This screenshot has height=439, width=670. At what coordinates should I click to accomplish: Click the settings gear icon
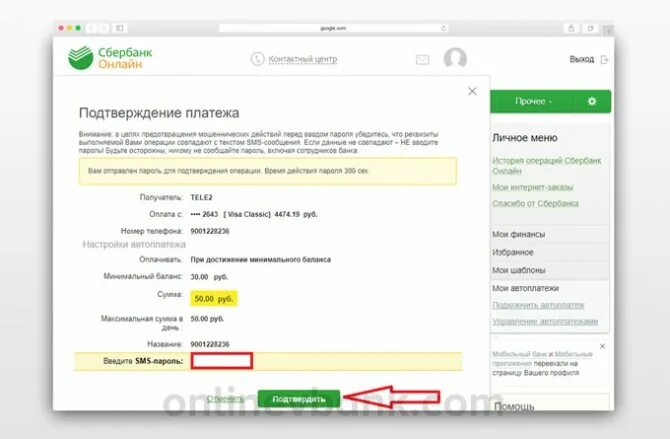click(x=592, y=101)
